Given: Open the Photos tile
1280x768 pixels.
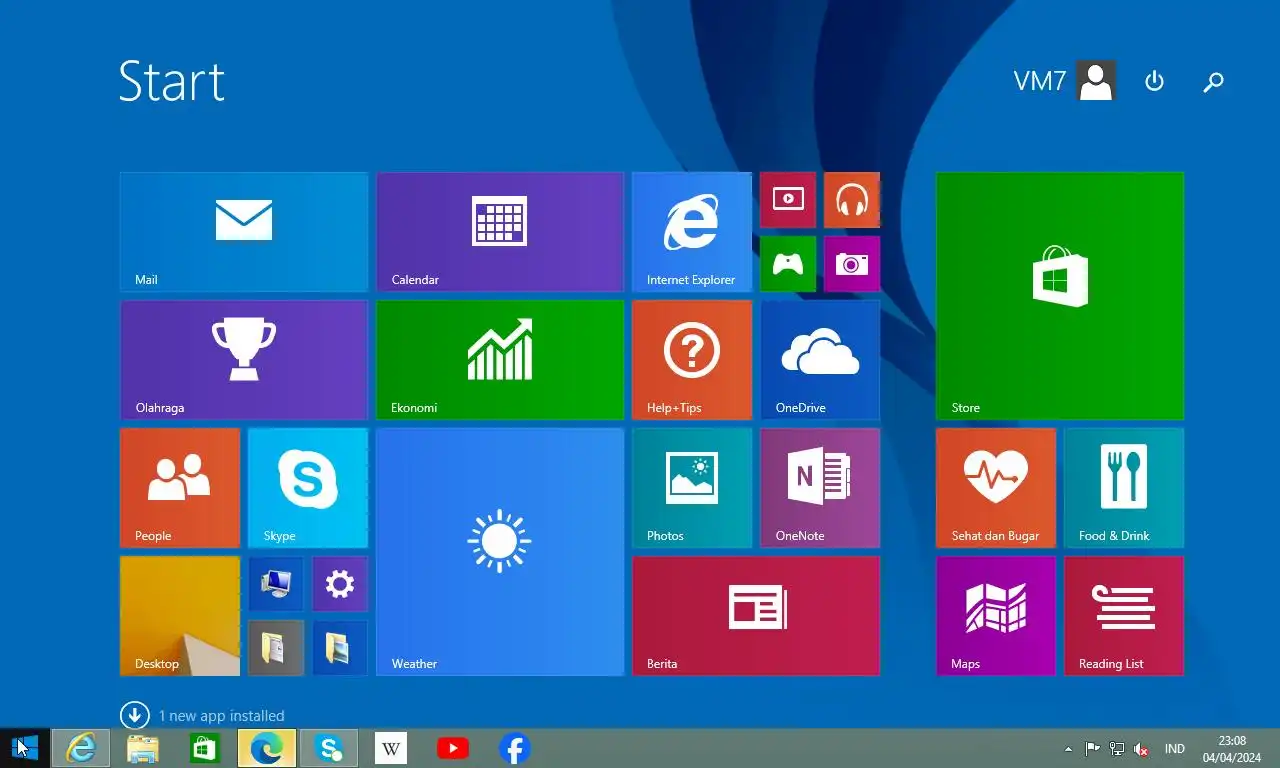Looking at the screenshot, I should (692, 488).
